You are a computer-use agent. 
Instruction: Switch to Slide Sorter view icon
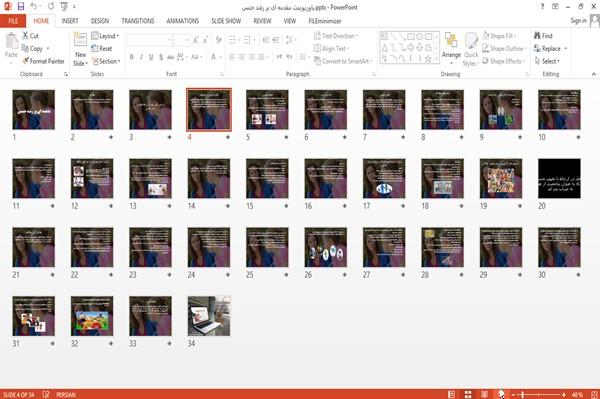coord(468,394)
